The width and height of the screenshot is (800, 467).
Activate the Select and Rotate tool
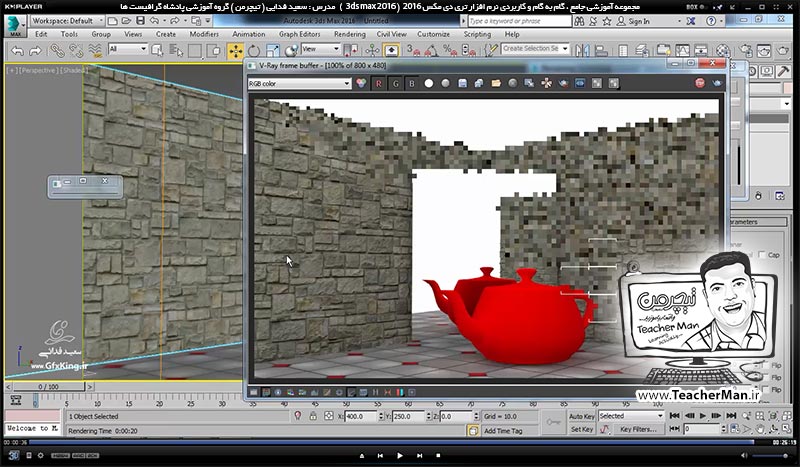pos(254,51)
